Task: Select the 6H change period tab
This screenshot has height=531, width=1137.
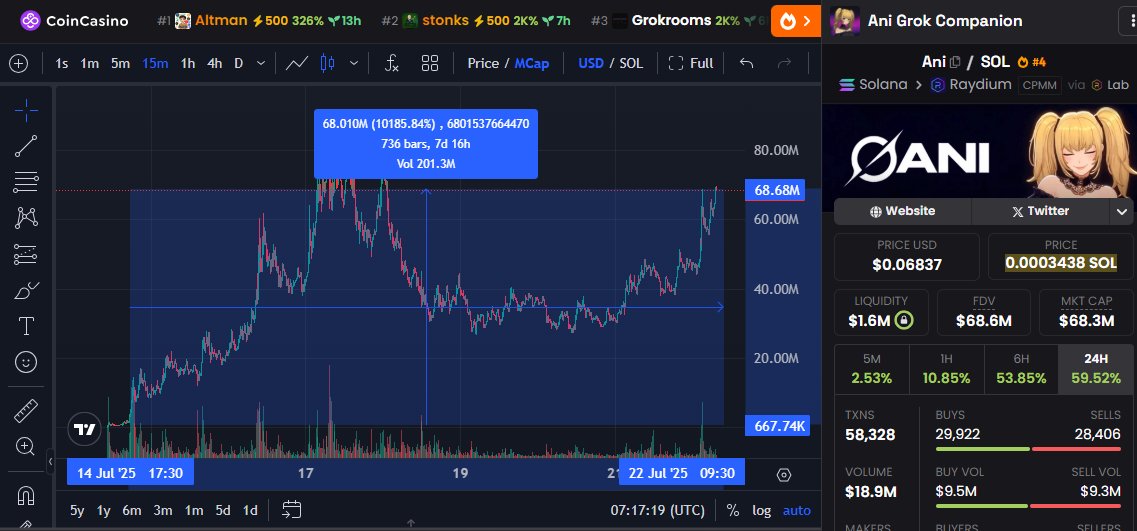Action: click(x=1020, y=369)
